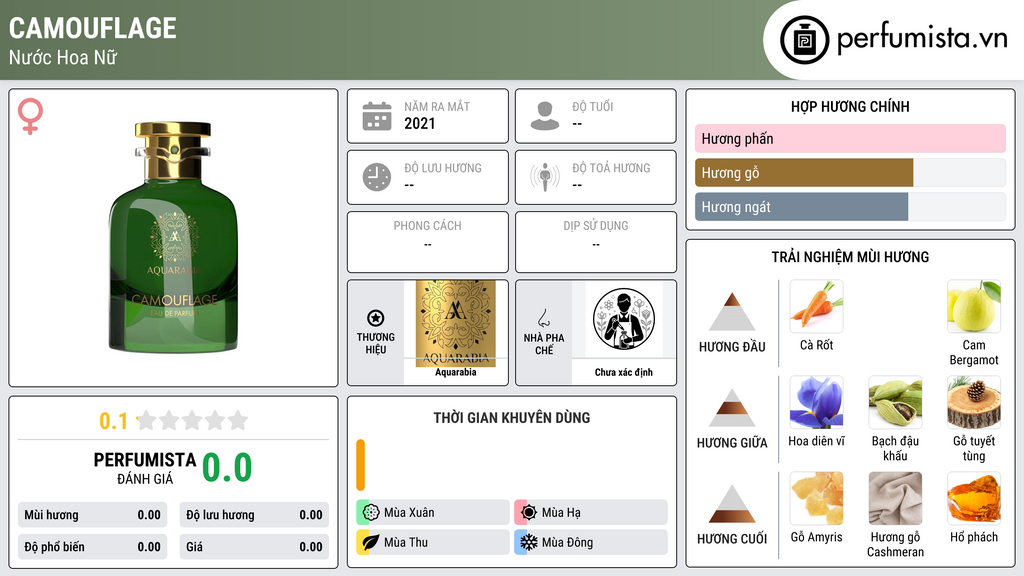This screenshot has height=576, width=1024.
Task: Click the Phong cách box
Action: (428, 242)
